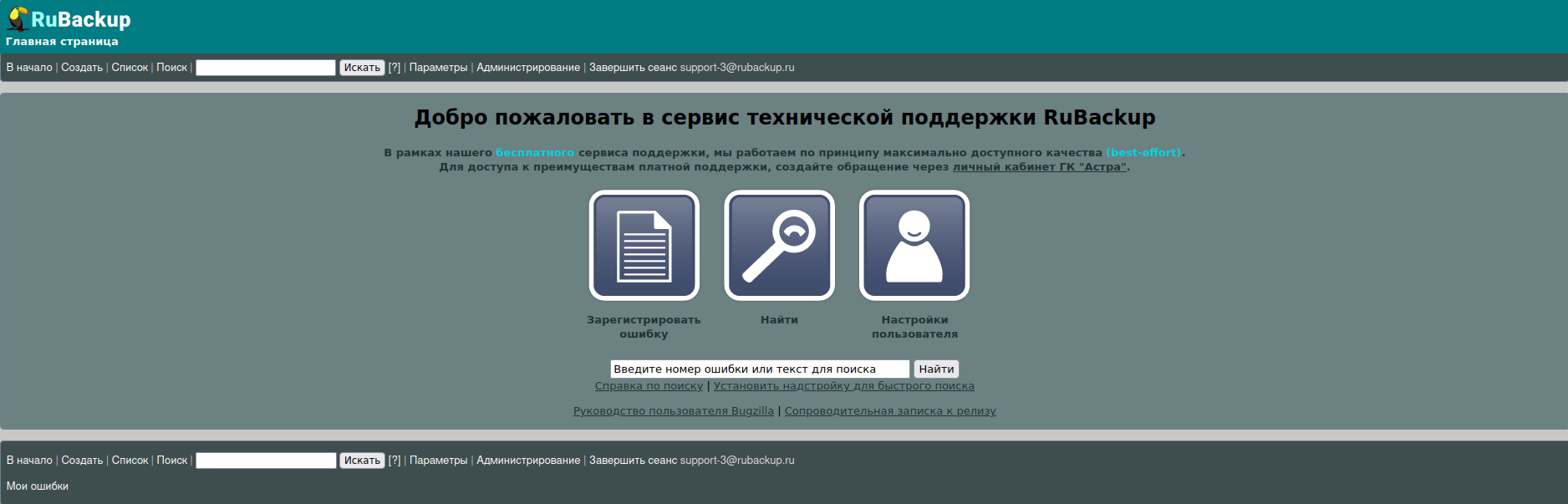Open the [?] search help in the bottom bar
Image resolution: width=1568 pixels, height=504 pixels.
[395, 461]
